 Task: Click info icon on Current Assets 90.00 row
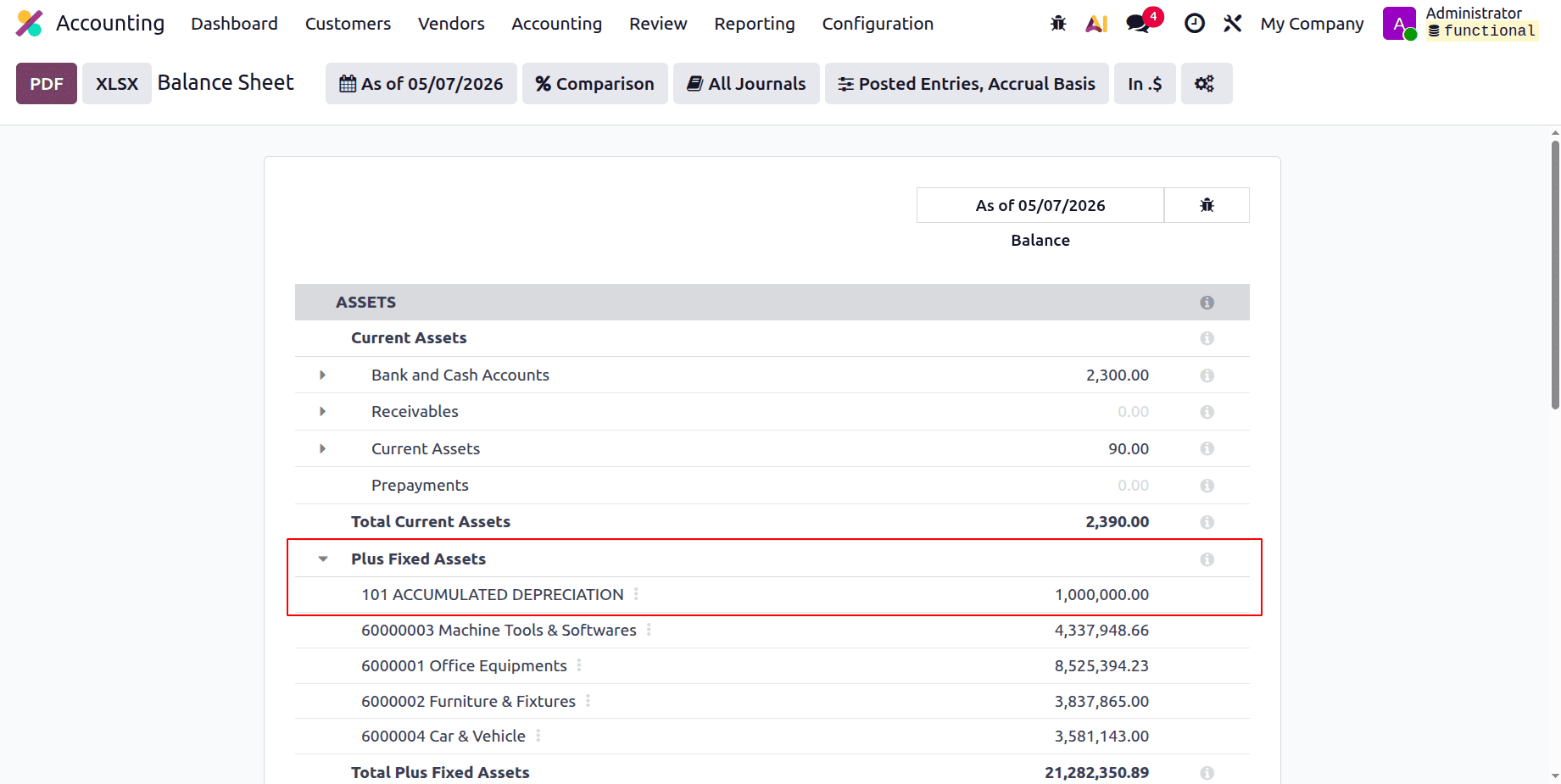point(1207,448)
